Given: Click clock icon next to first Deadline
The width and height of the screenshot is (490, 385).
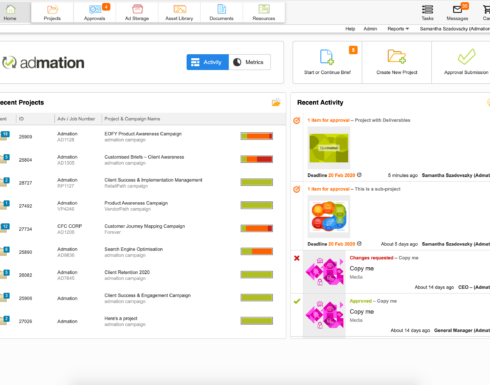Looking at the screenshot, I should pos(359,175).
